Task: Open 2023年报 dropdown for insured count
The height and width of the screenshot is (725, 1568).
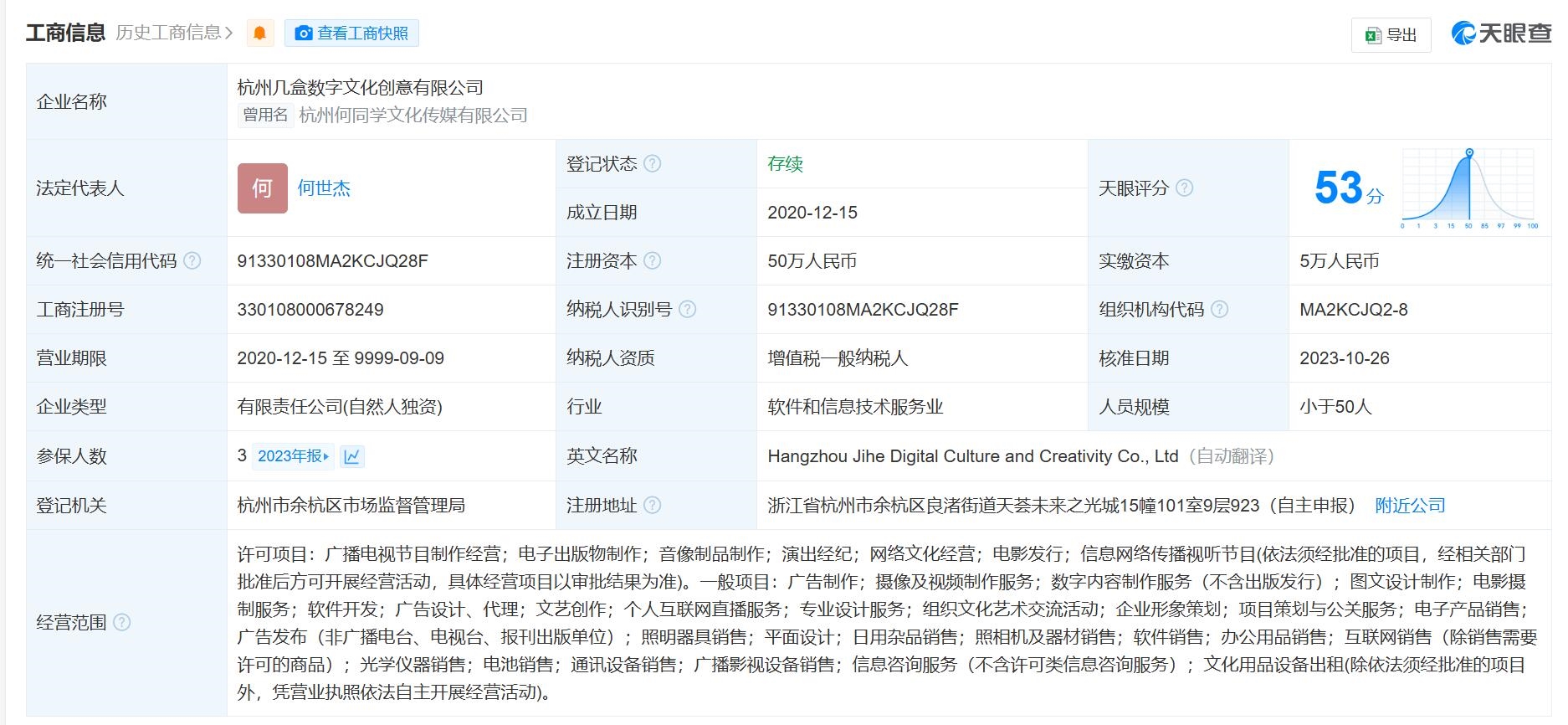Action: (x=293, y=456)
